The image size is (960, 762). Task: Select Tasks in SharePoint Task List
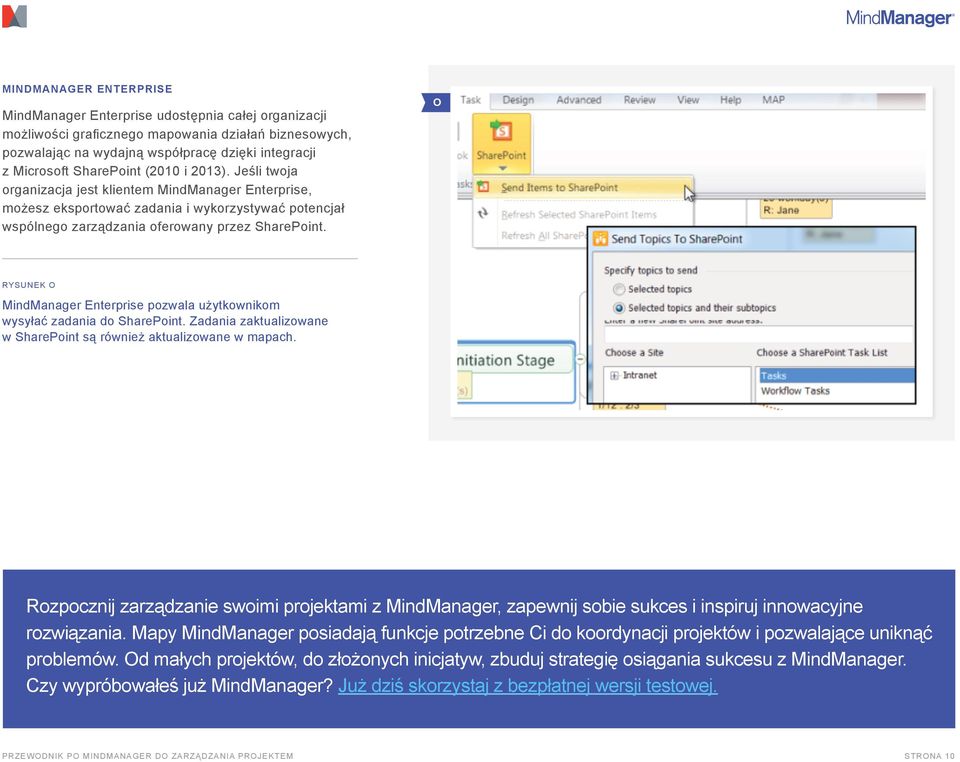click(x=837, y=376)
